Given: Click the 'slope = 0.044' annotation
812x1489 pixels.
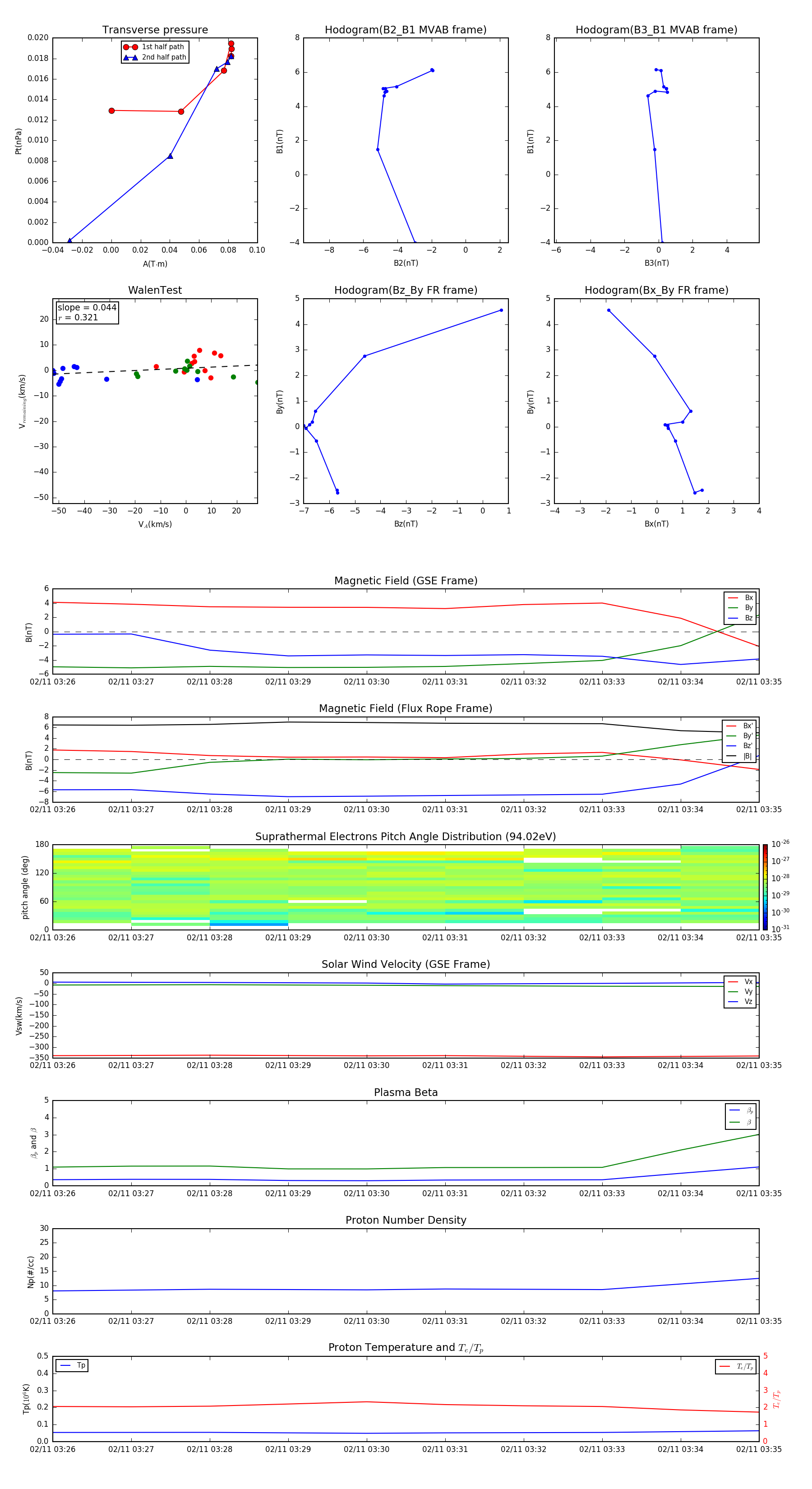Looking at the screenshot, I should pyautogui.click(x=87, y=308).
